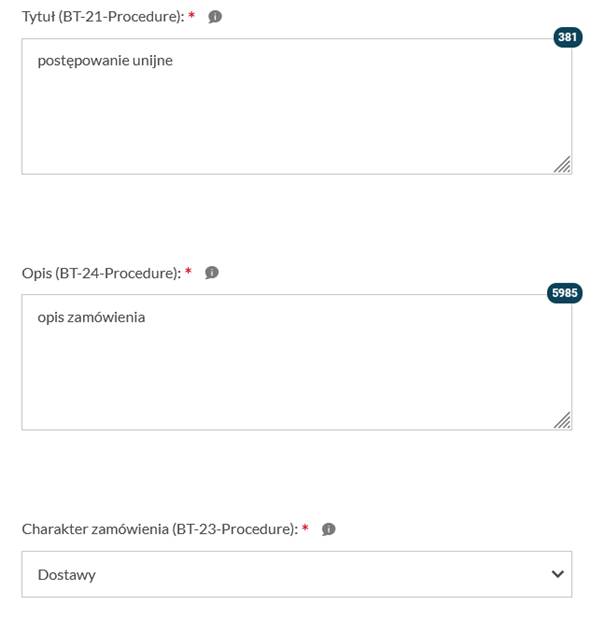Click resize handle of the Tytuł text area
The height and width of the screenshot is (620, 605).
(x=563, y=165)
